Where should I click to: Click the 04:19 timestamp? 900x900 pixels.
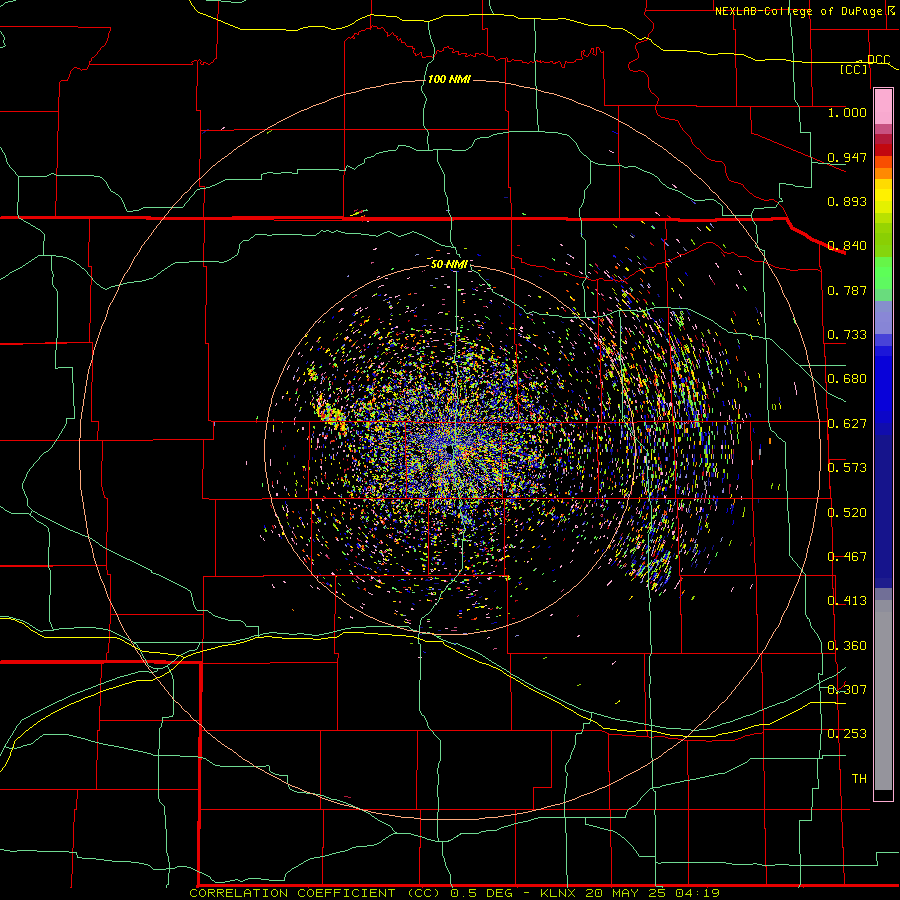699,893
